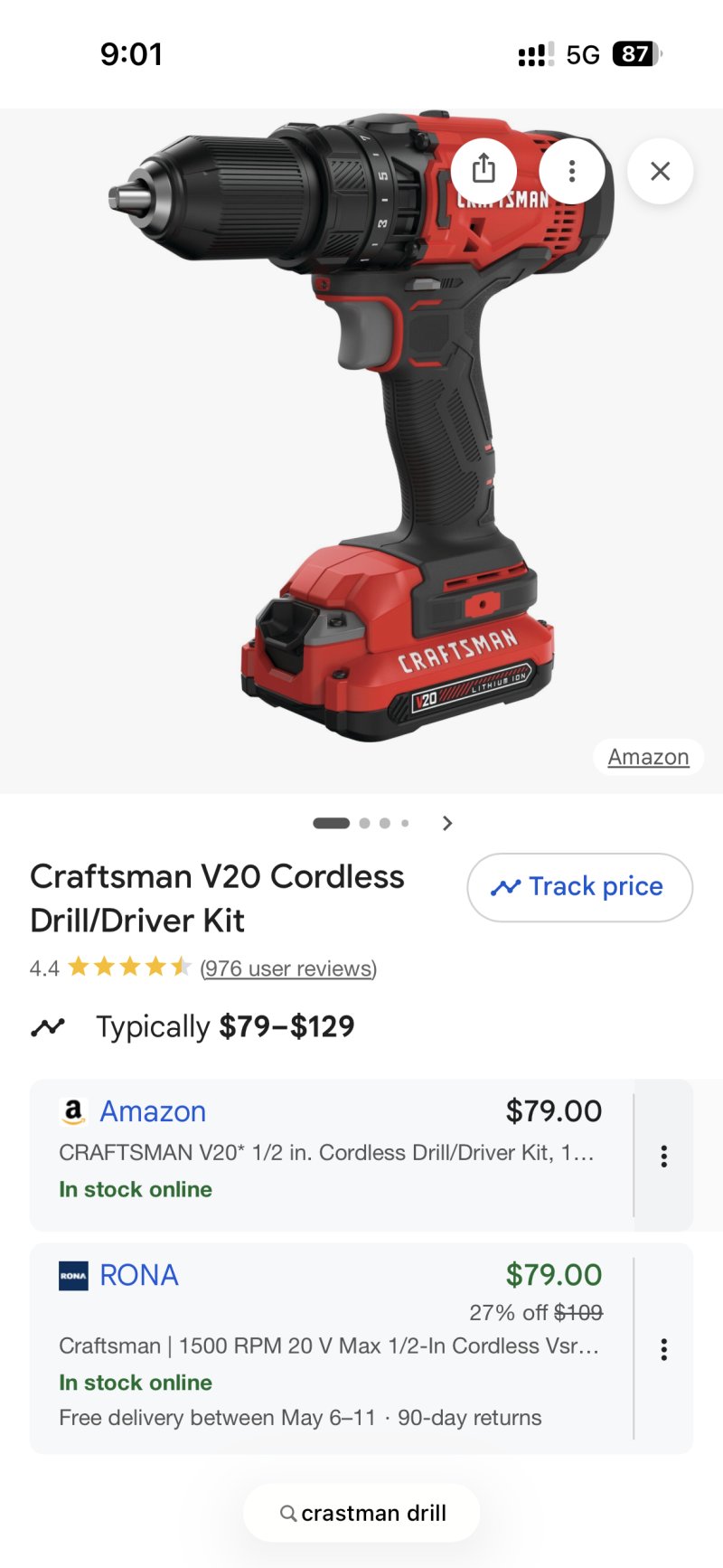This screenshot has width=723, height=1568.
Task: Advance image carousel with right chevron
Action: (447, 823)
